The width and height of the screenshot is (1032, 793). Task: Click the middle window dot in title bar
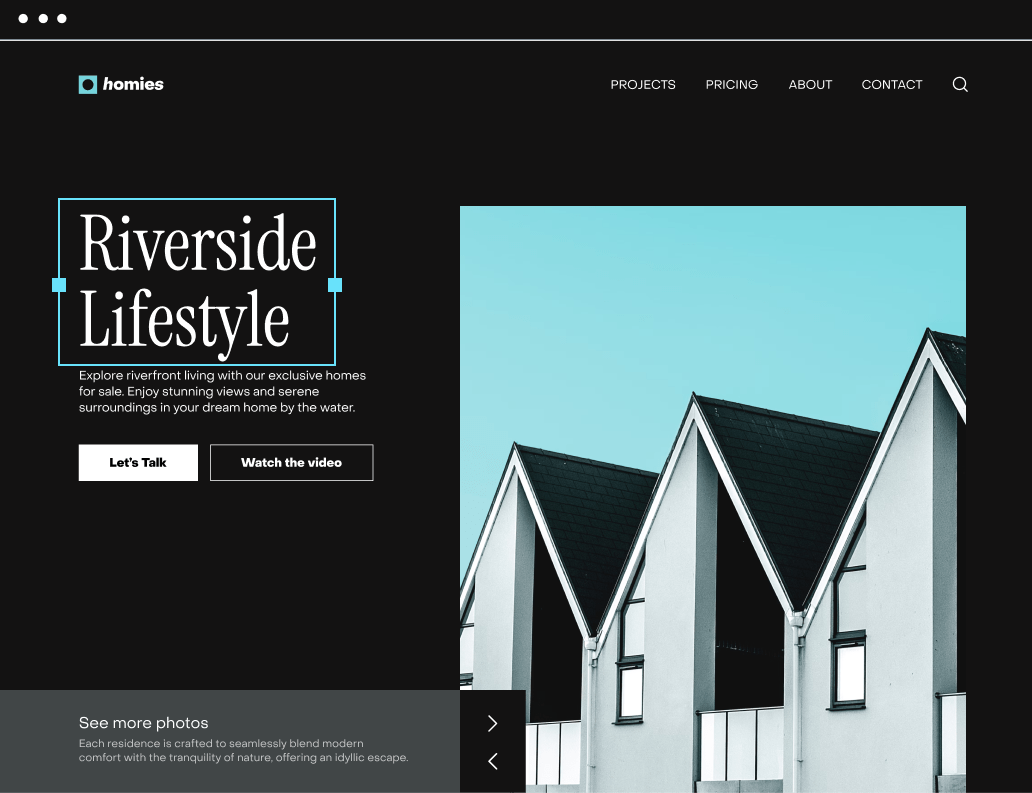[x=43, y=19]
